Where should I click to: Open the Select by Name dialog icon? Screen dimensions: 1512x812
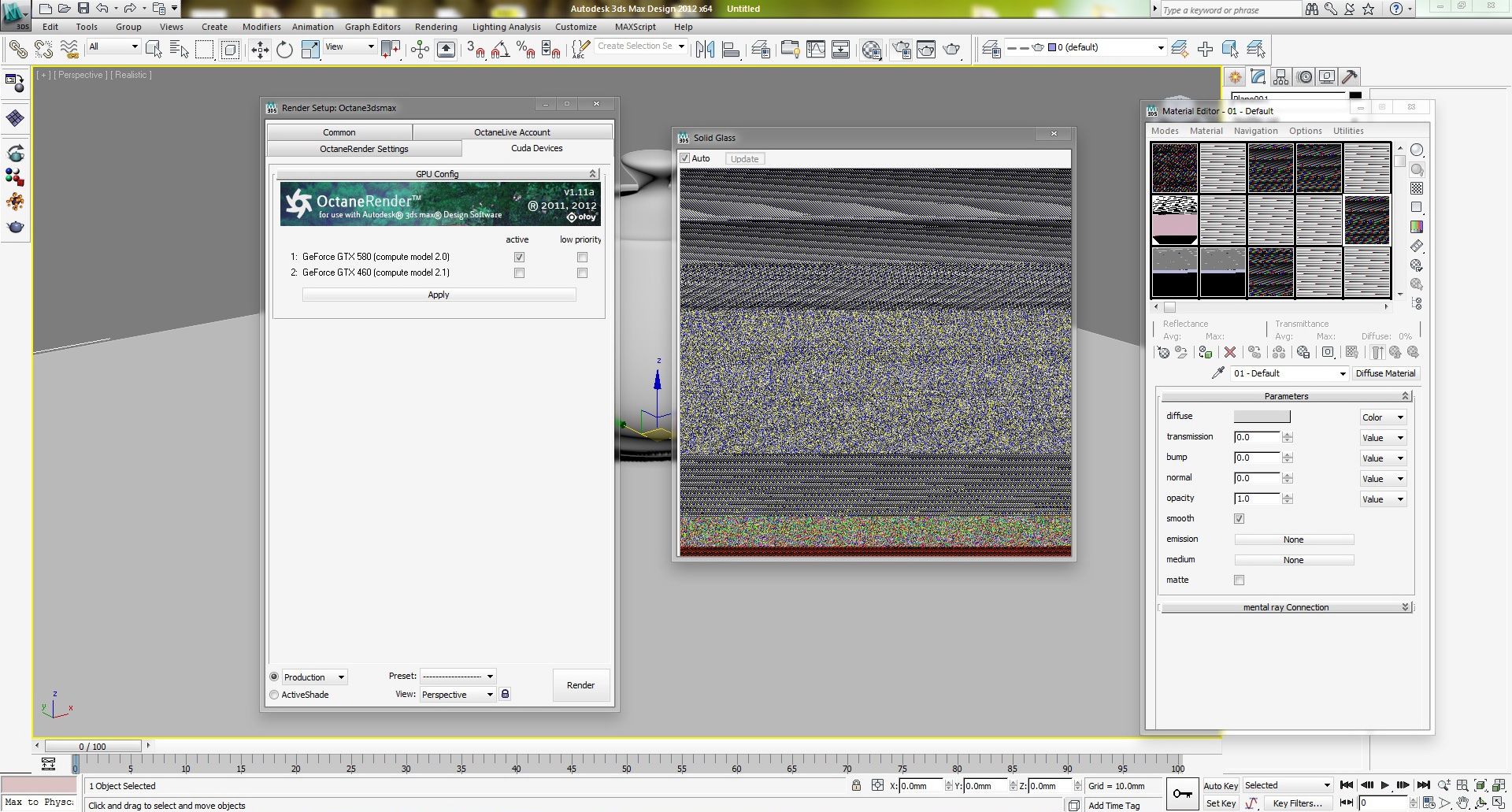[x=180, y=50]
